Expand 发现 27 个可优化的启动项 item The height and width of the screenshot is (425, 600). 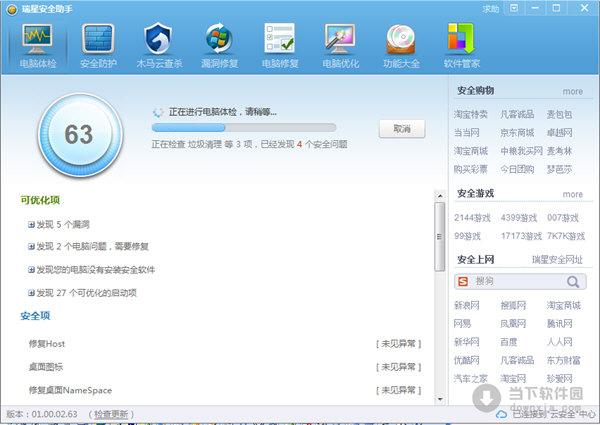click(x=31, y=293)
